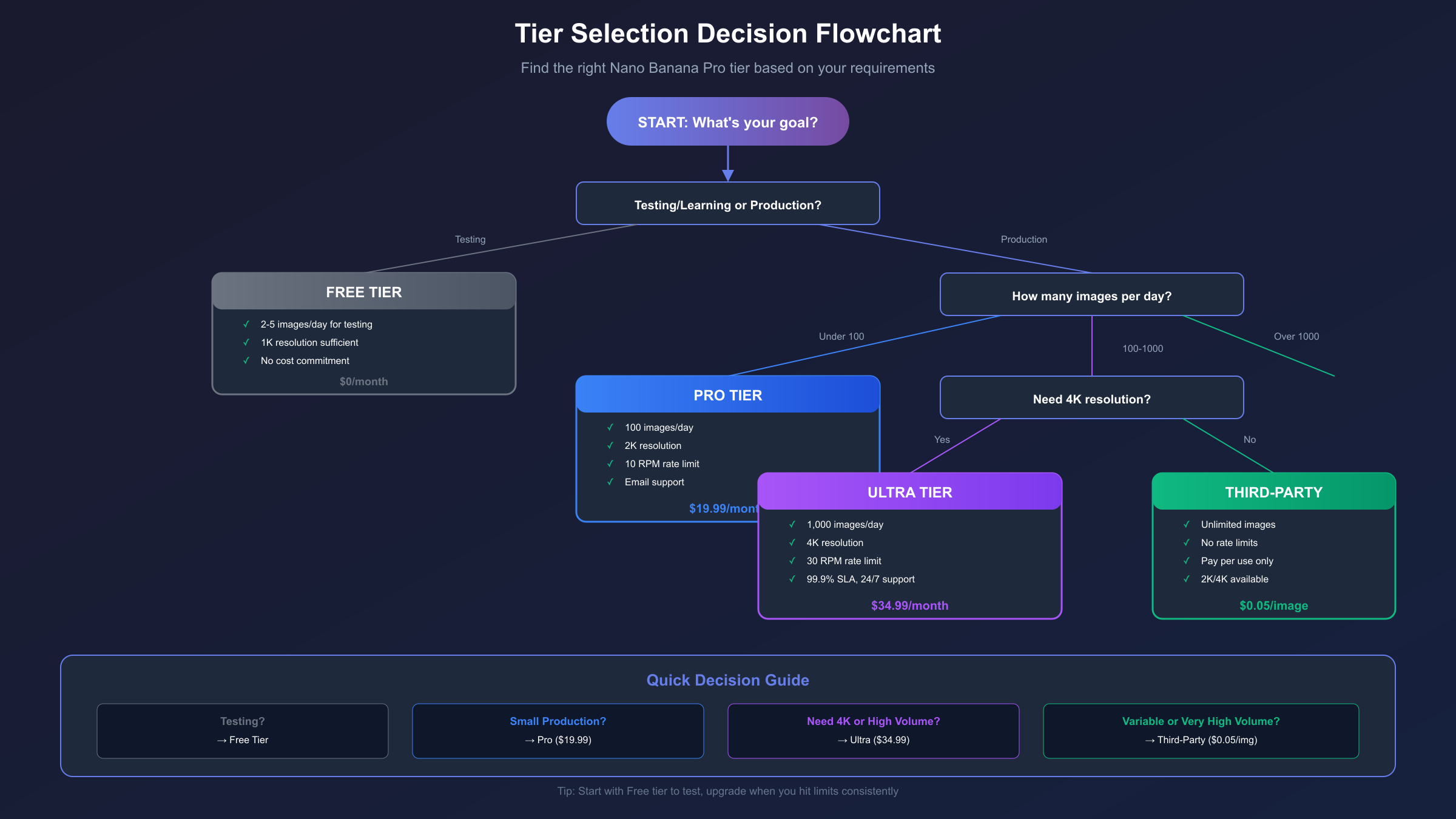Image resolution: width=1456 pixels, height=819 pixels.
Task: Click the "Need 4K or High Volume?" card
Action: click(873, 730)
